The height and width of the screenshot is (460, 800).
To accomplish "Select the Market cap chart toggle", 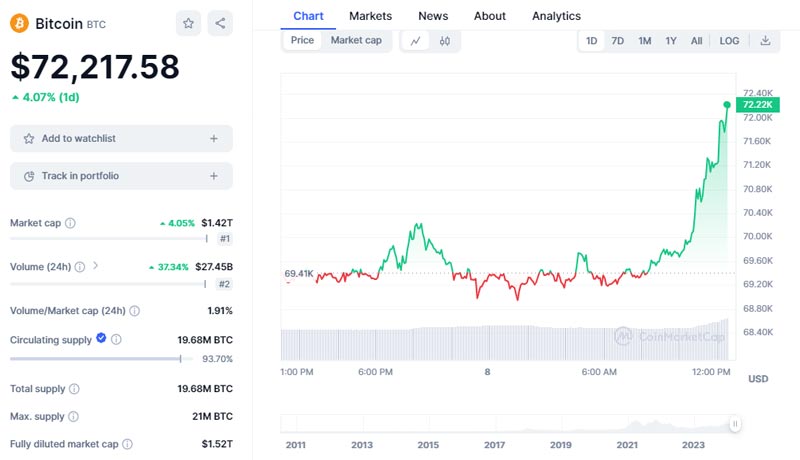I will [x=356, y=40].
